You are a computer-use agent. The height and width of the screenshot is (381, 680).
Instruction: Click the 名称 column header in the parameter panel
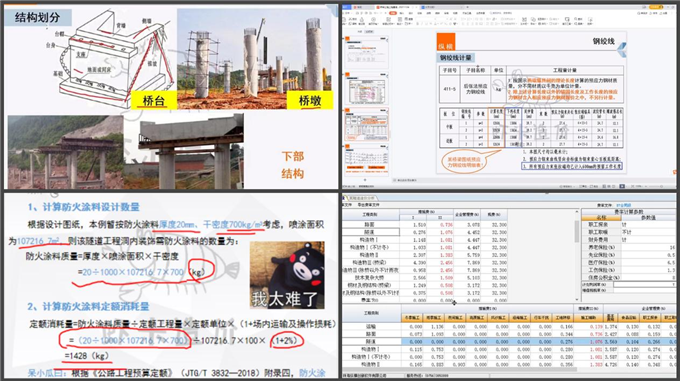601,218
